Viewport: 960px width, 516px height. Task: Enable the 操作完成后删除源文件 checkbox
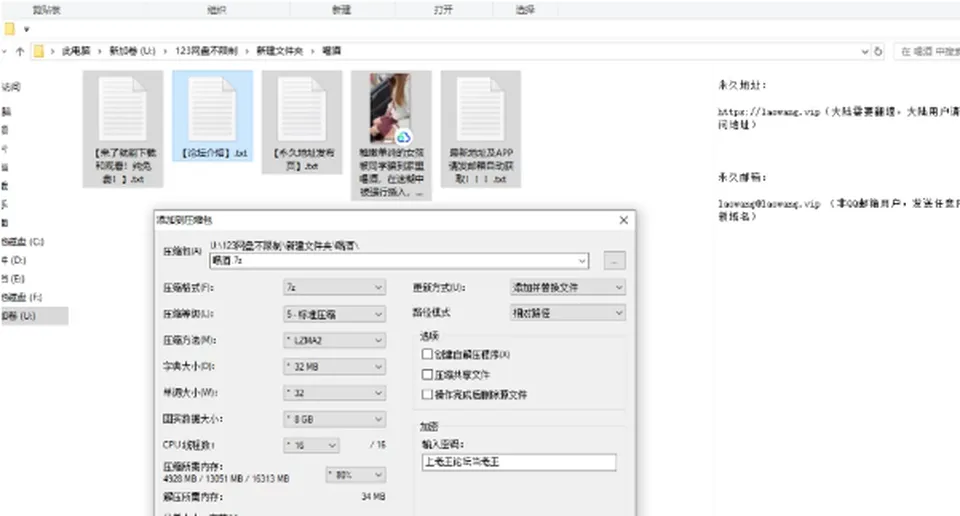(x=427, y=394)
